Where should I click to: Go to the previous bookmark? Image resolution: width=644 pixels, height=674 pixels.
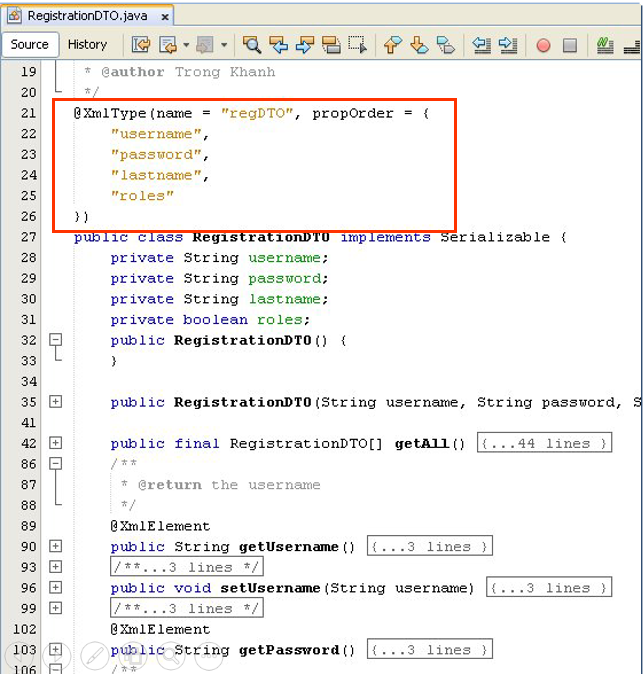tap(393, 45)
